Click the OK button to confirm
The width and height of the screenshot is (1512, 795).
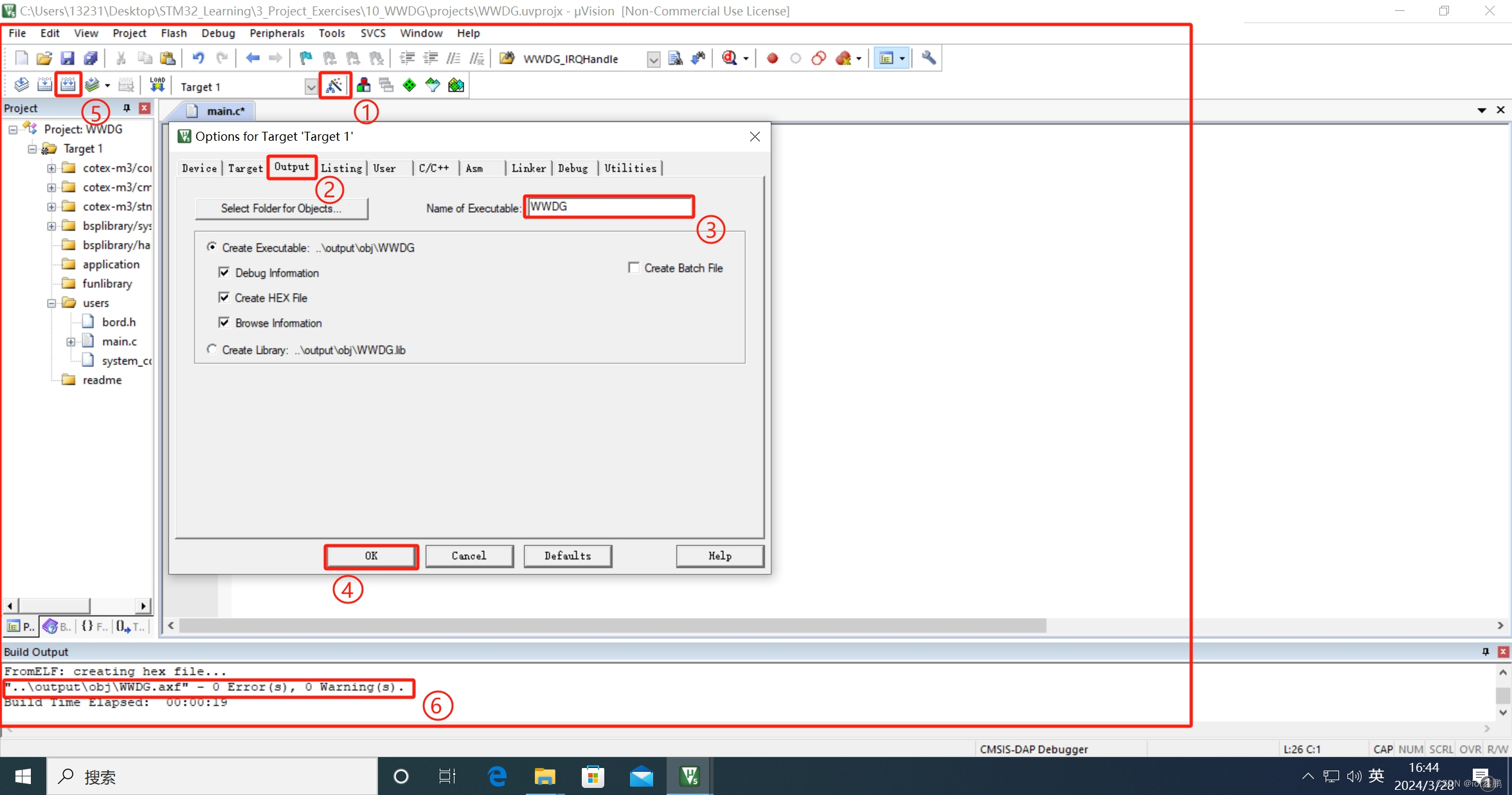371,555
